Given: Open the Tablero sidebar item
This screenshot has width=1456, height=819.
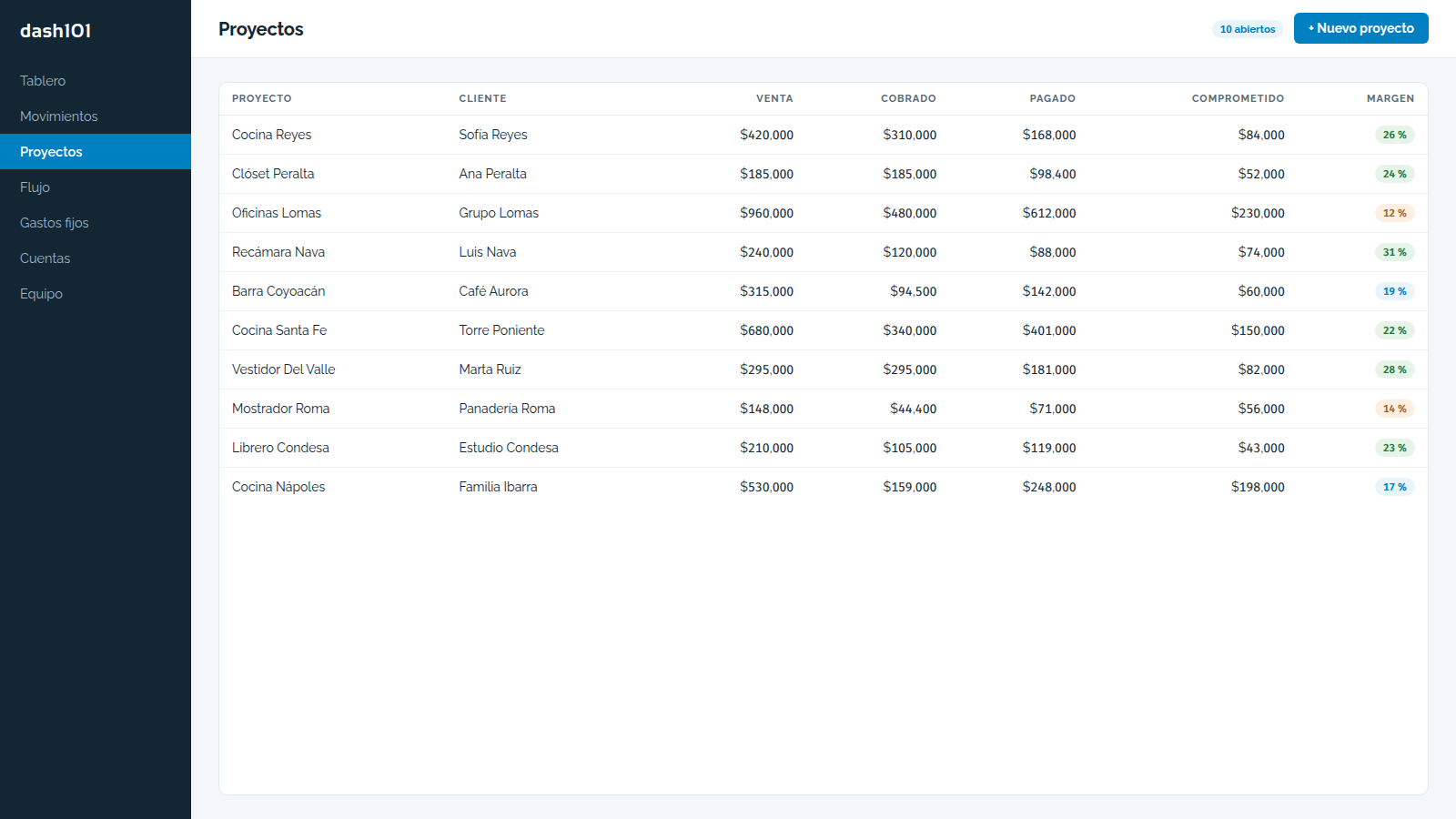Looking at the screenshot, I should click(96, 81).
